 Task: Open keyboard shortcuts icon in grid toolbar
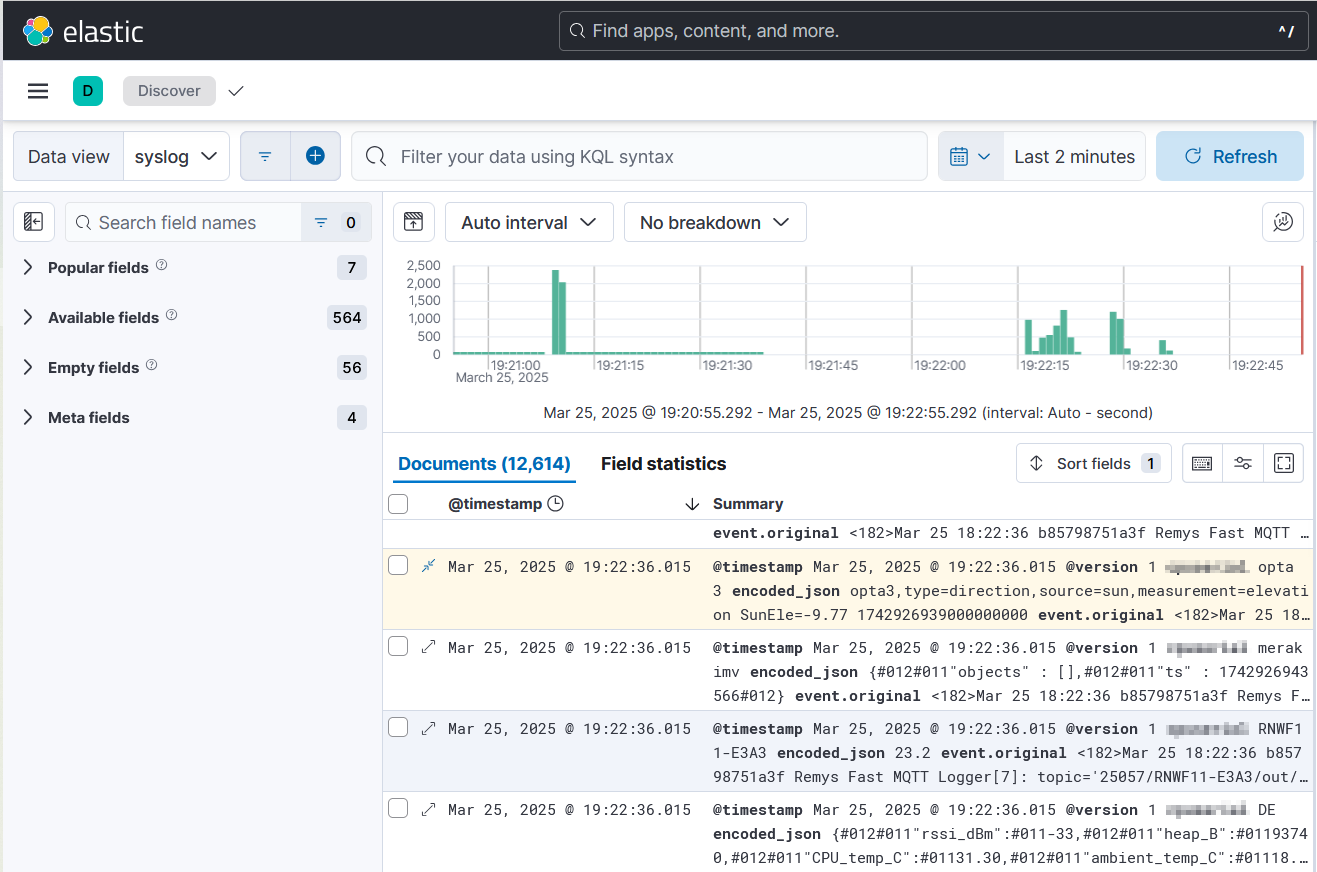click(x=1202, y=463)
